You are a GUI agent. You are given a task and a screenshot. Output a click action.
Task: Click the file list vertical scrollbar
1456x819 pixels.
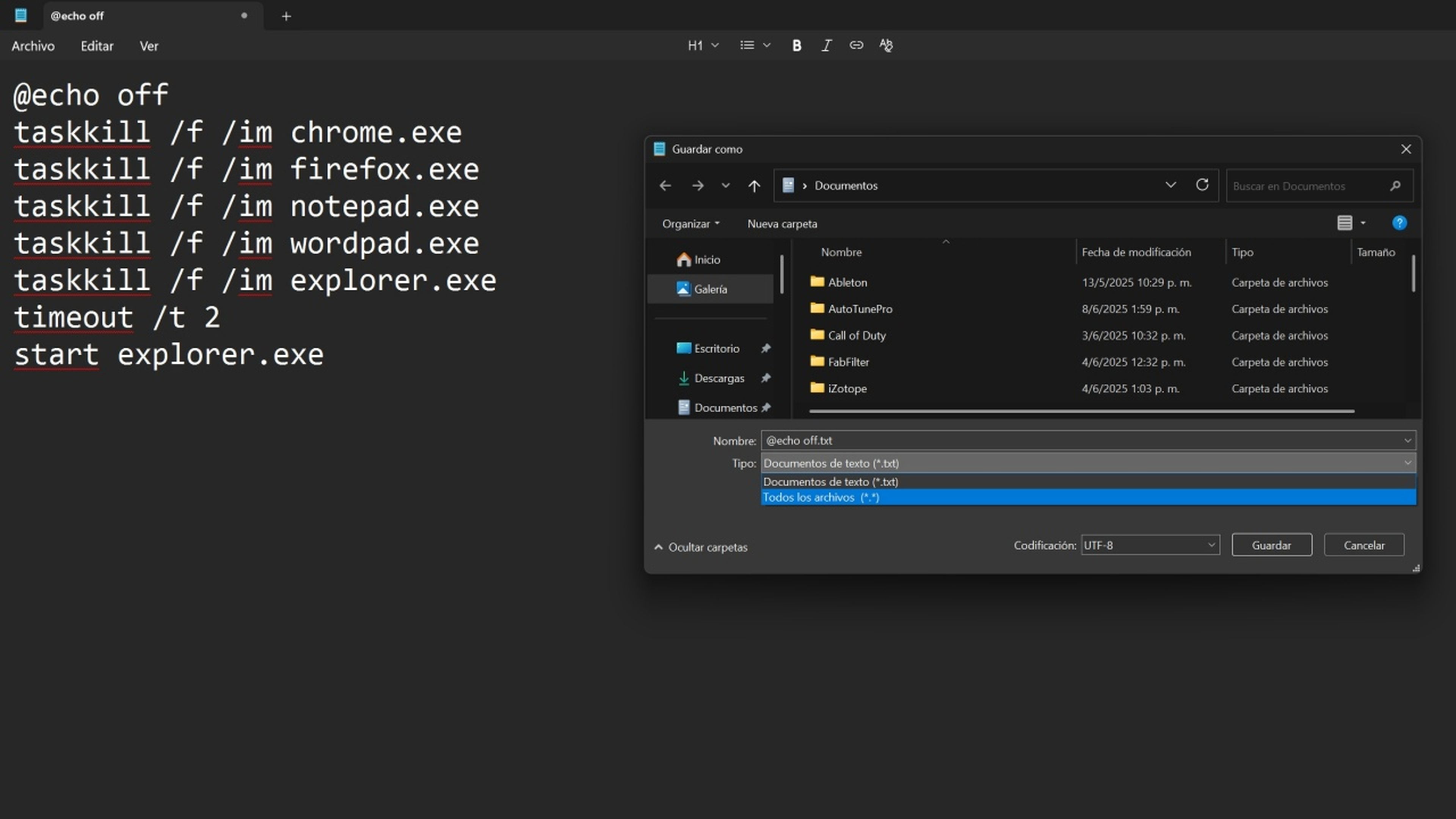tap(1413, 273)
